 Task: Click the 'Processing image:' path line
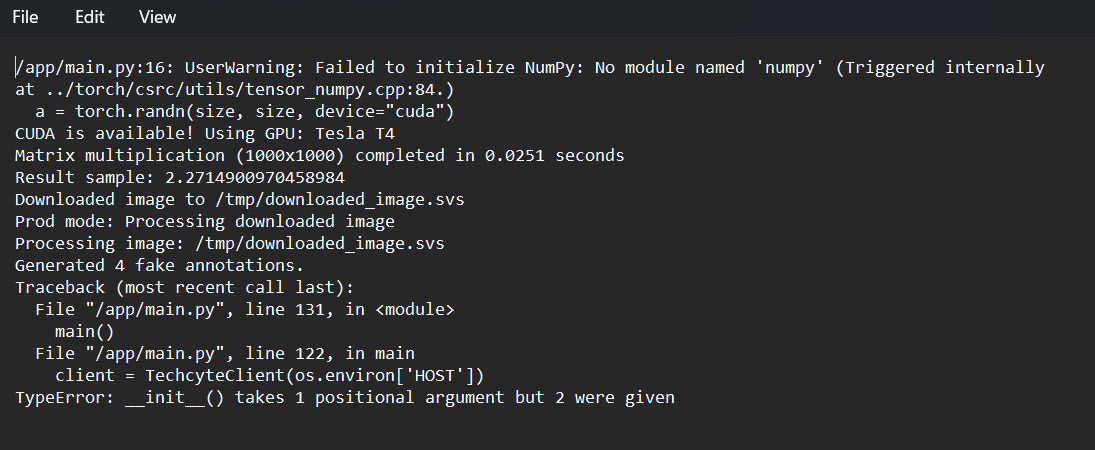(230, 243)
